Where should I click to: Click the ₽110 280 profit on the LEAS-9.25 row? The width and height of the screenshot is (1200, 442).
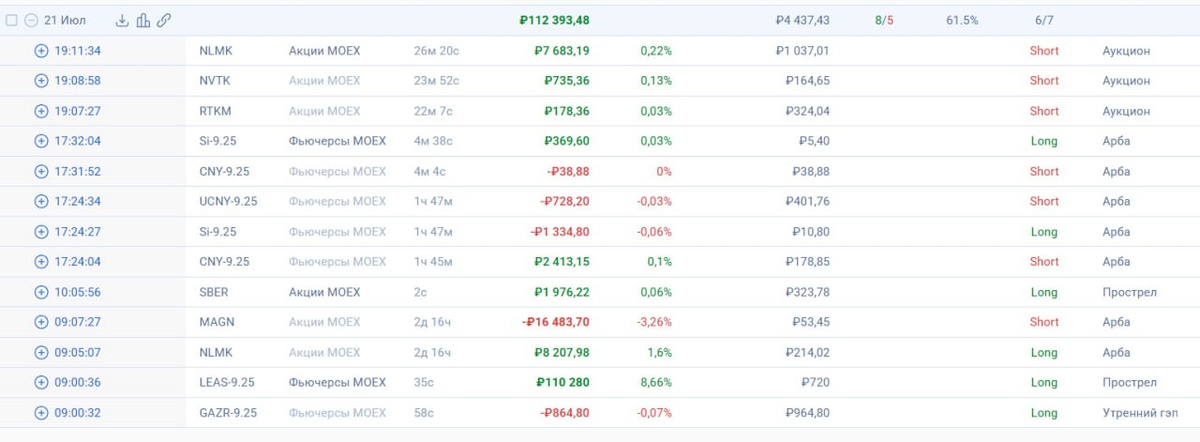pos(563,382)
